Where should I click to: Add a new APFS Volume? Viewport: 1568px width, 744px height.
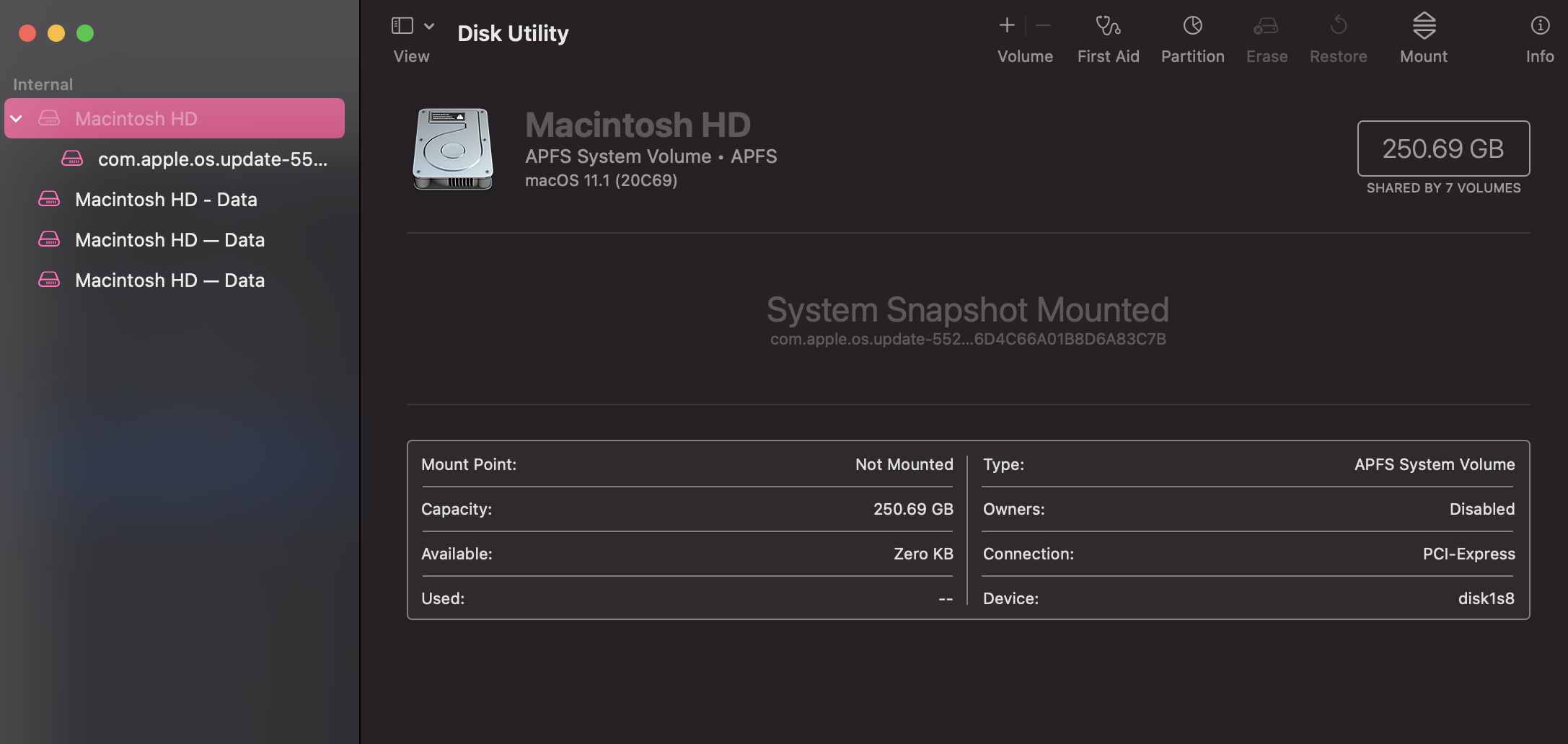click(x=1006, y=25)
